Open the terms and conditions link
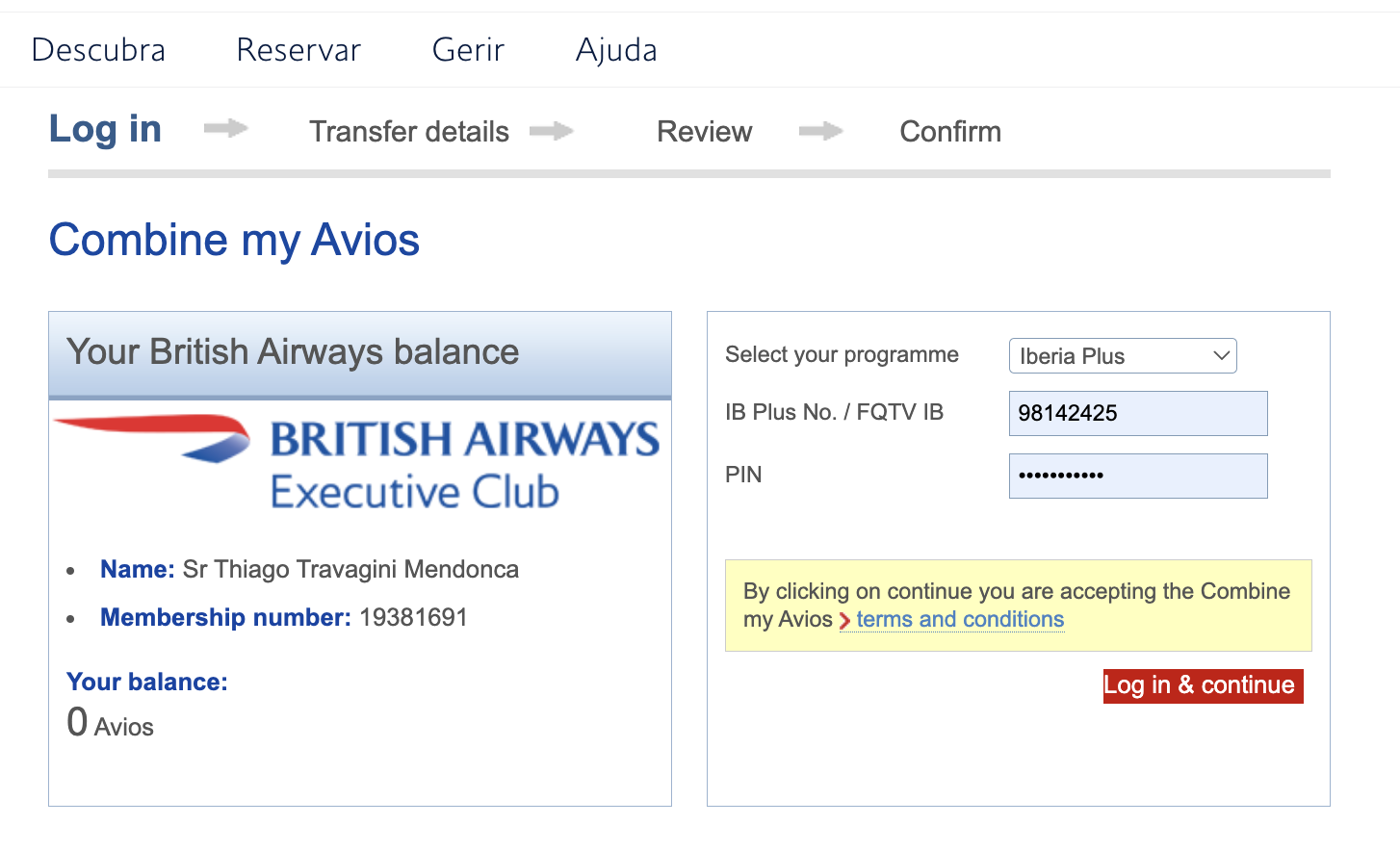 tap(960, 620)
